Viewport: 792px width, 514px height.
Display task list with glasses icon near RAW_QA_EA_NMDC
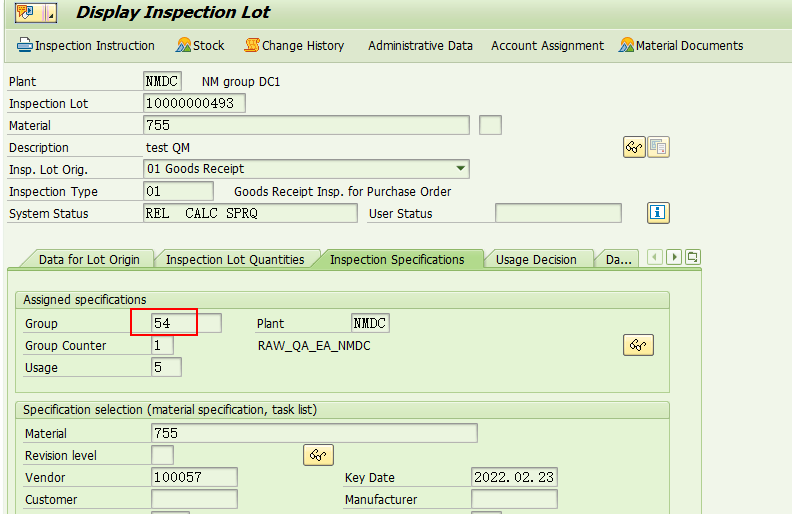tap(638, 345)
